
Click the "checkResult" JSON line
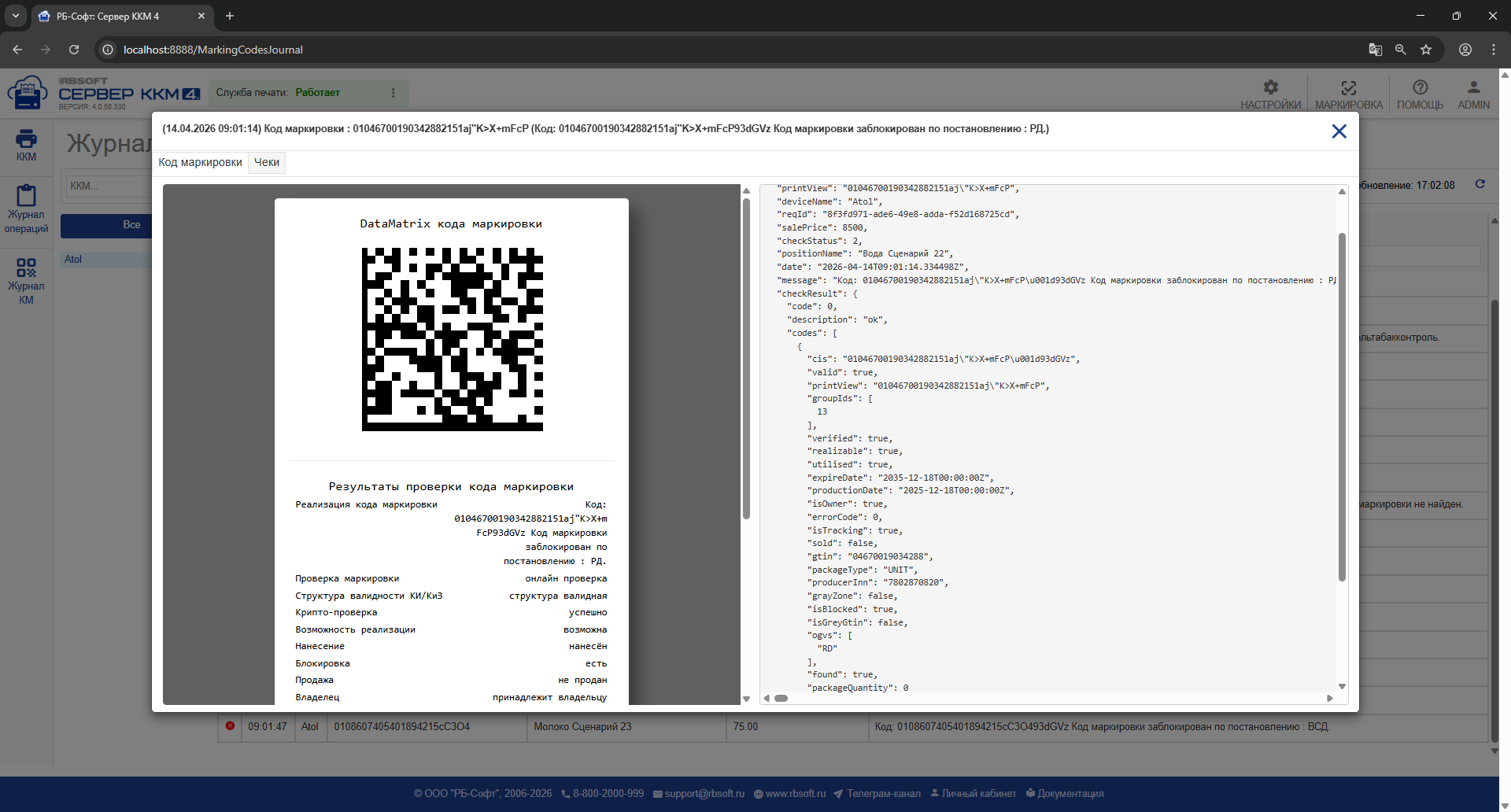tap(818, 293)
